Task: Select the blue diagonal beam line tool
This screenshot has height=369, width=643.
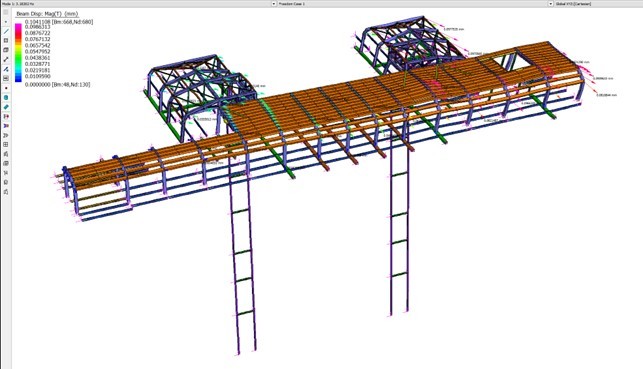Action: [6, 31]
